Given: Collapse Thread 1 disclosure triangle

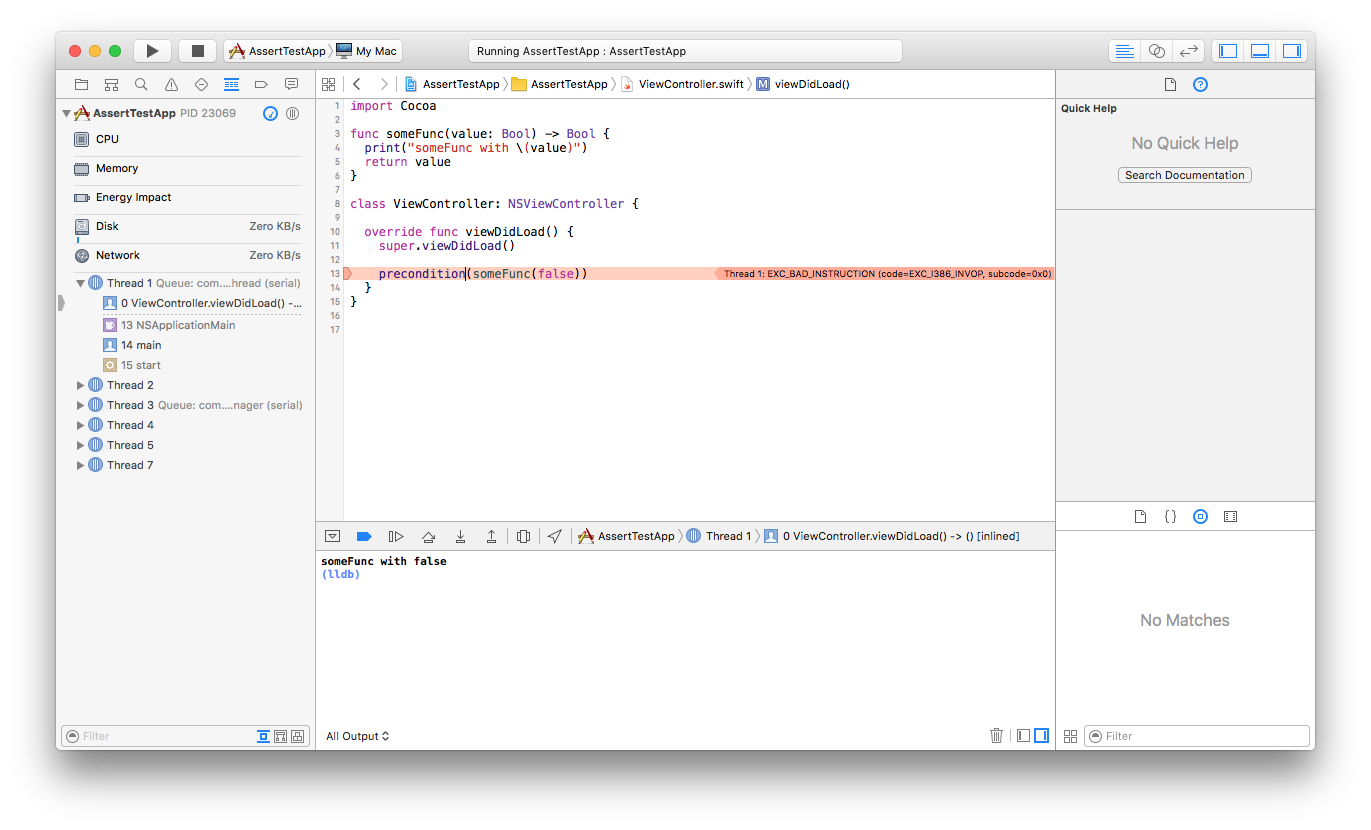Looking at the screenshot, I should 80,283.
